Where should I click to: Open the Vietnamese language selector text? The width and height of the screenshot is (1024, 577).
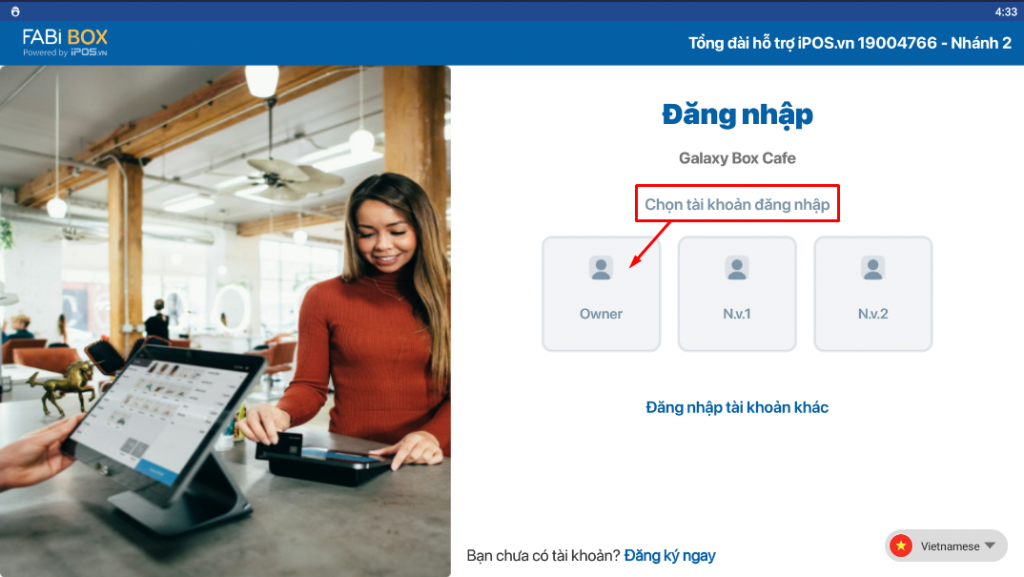949,547
